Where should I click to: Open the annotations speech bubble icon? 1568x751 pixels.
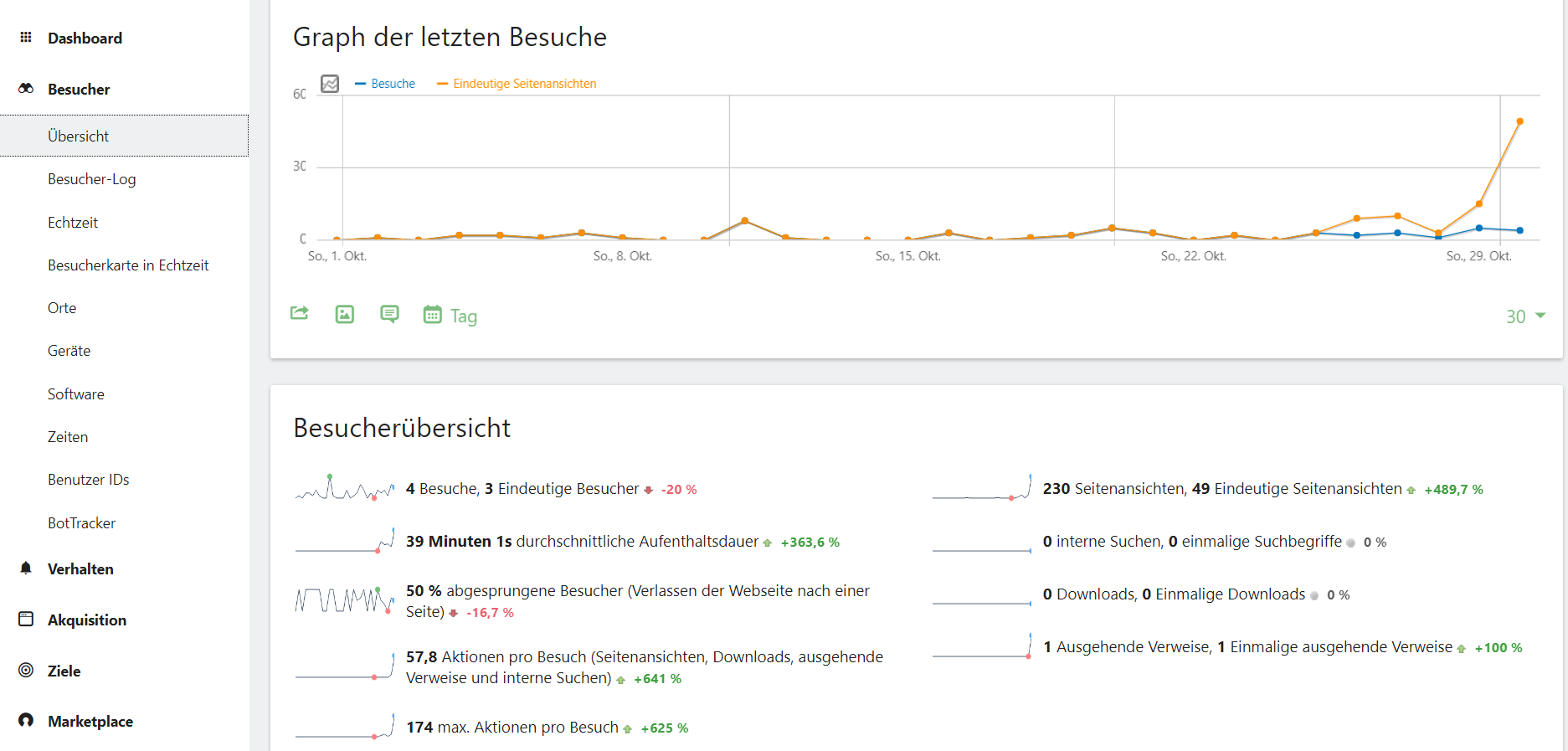coord(389,314)
